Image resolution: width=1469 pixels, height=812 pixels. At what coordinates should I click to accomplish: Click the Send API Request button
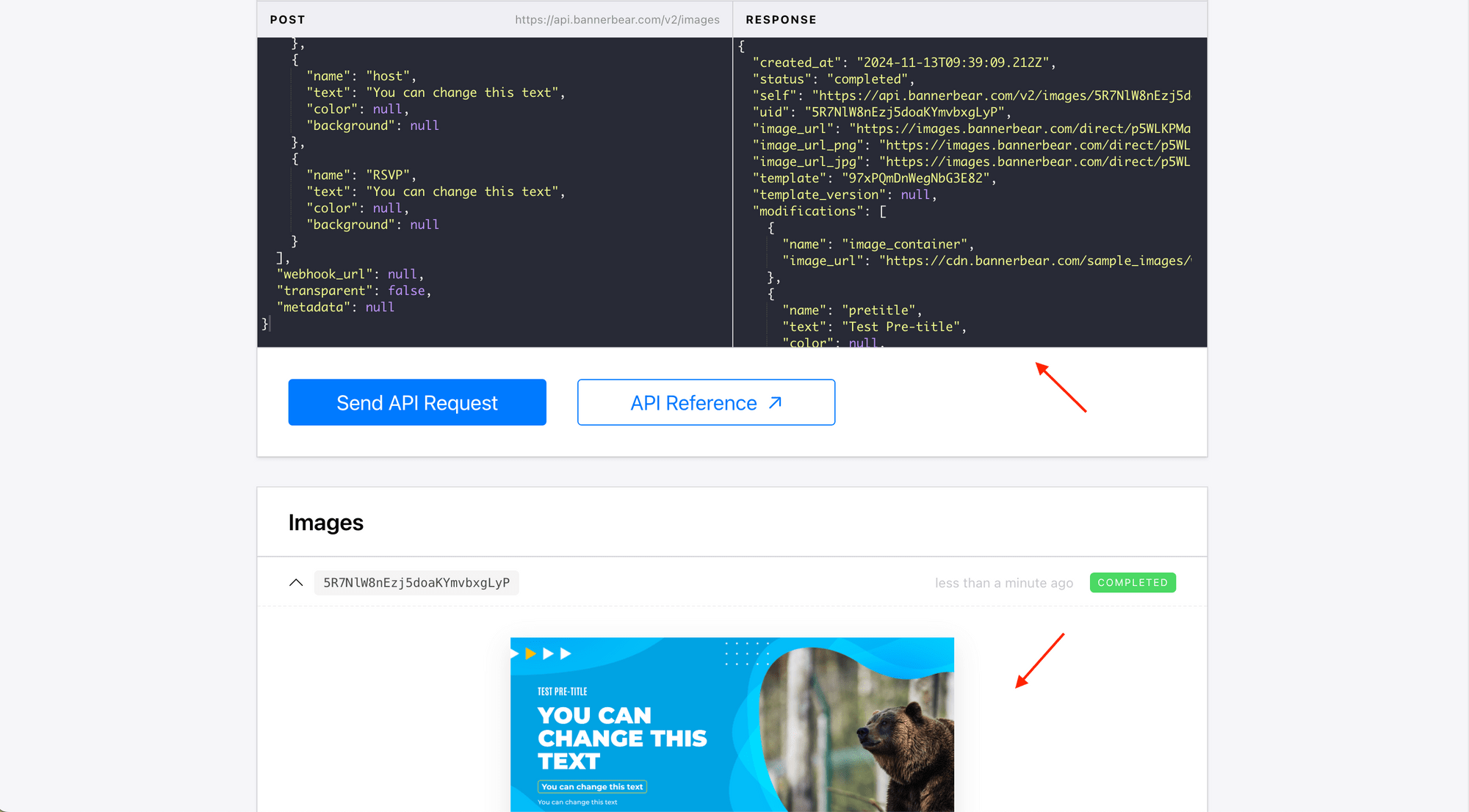point(416,402)
